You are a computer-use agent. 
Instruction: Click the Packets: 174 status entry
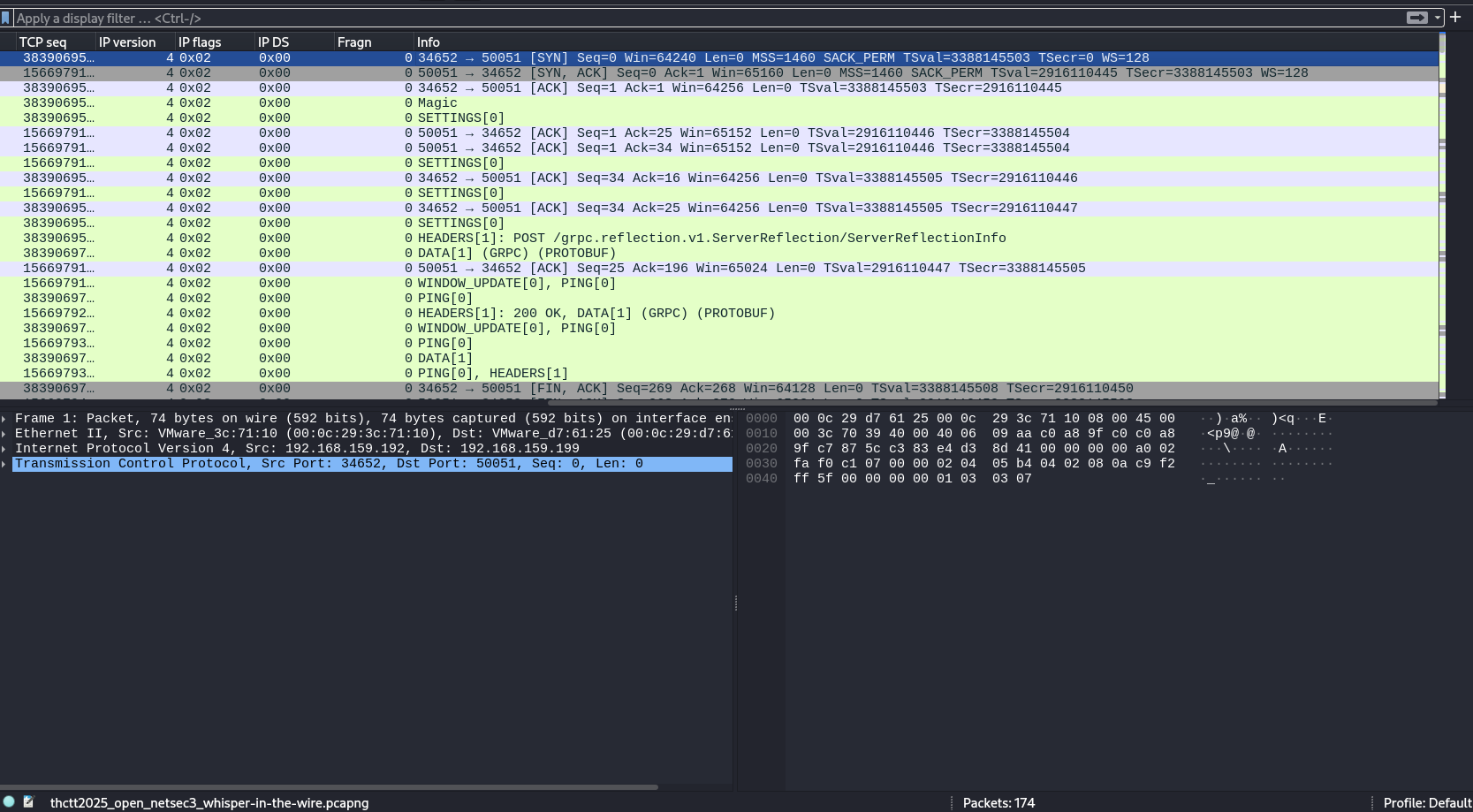coord(998,802)
